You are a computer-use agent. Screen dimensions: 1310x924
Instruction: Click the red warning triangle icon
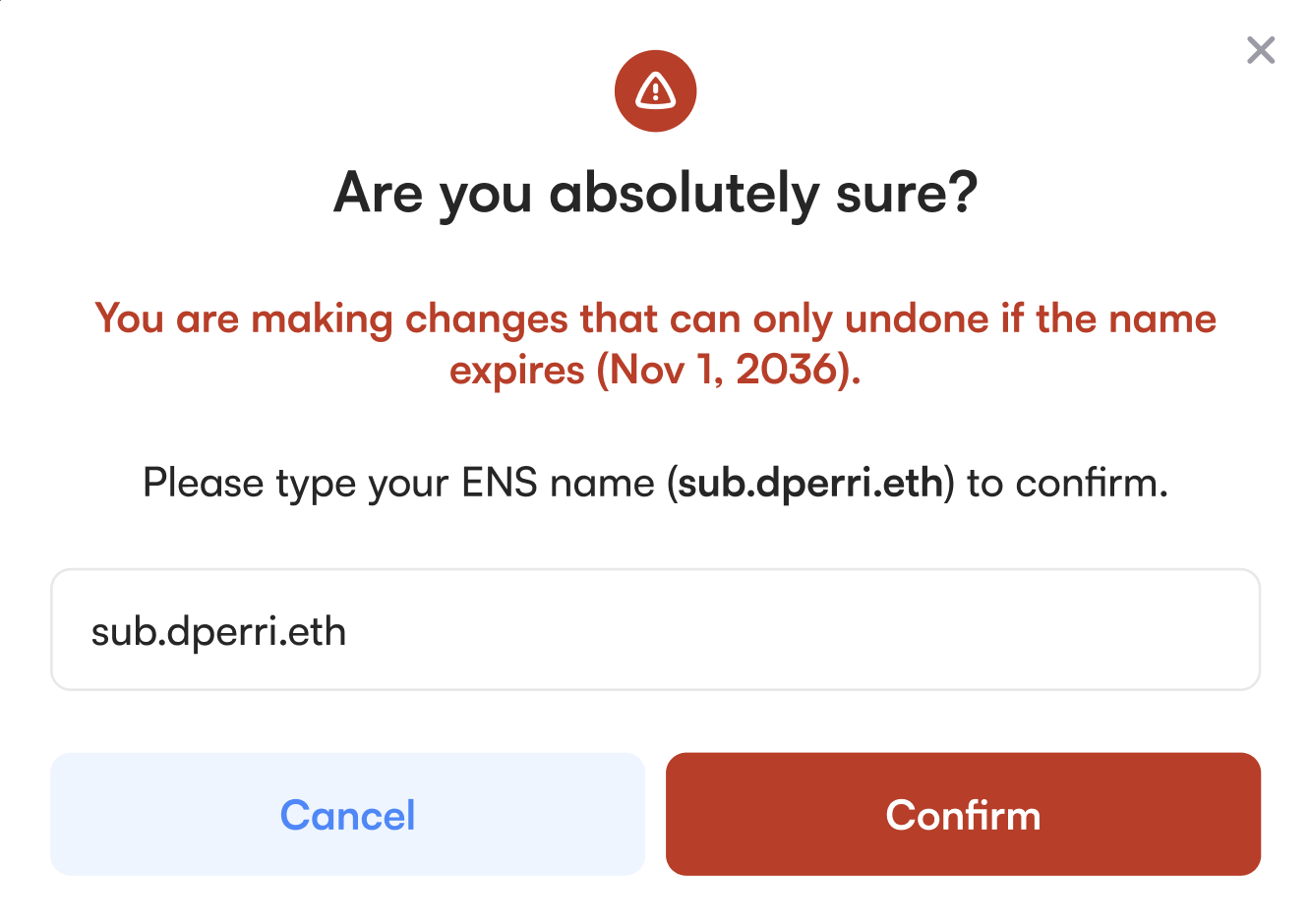(x=655, y=91)
